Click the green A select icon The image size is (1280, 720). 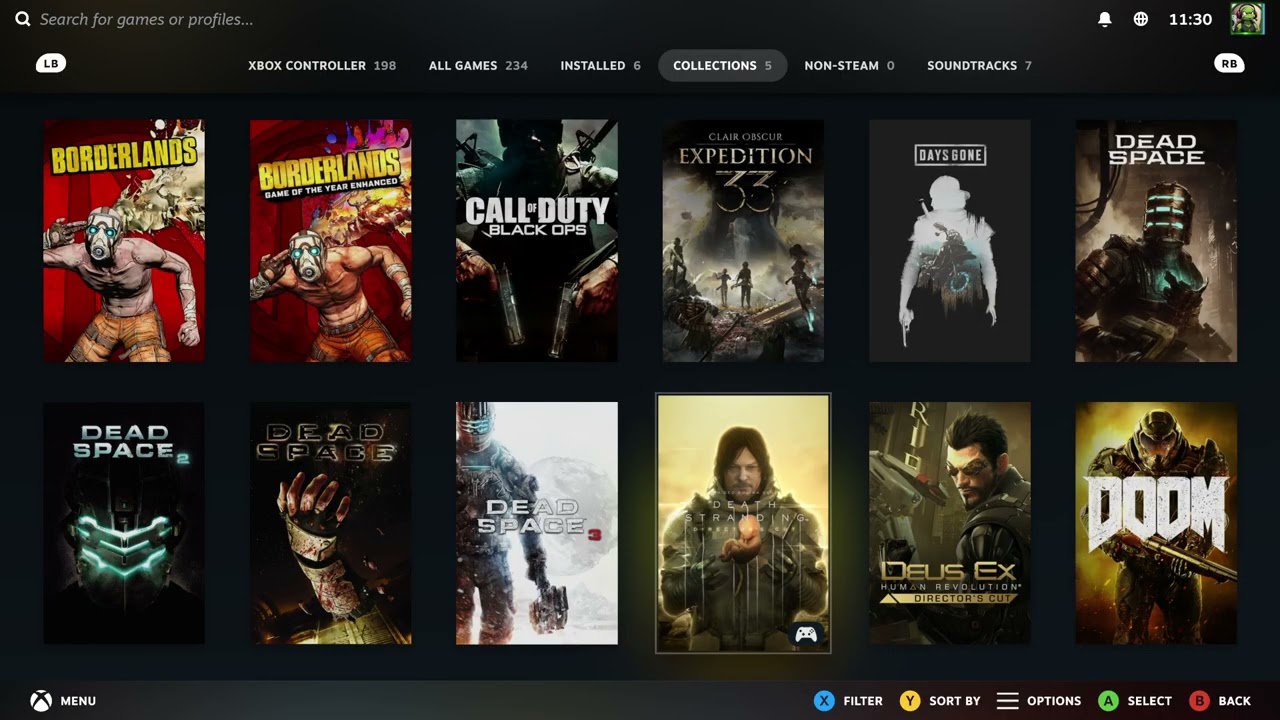tap(1108, 701)
